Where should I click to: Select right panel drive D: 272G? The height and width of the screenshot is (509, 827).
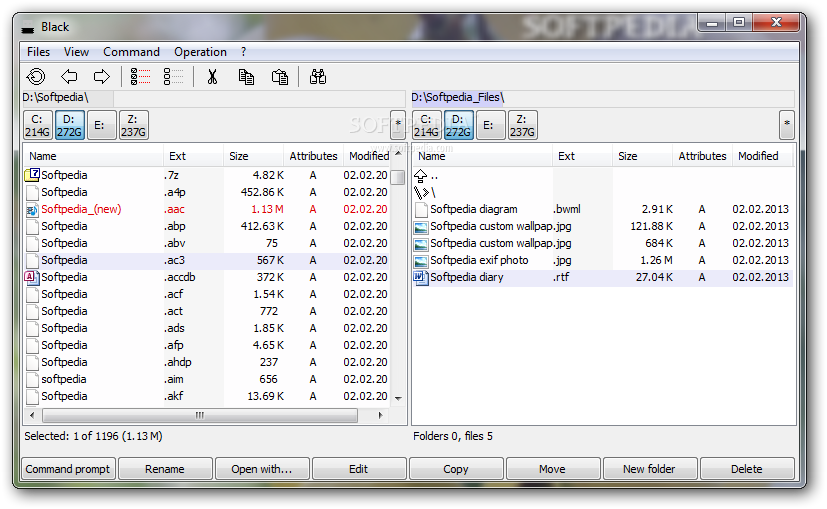coord(458,125)
